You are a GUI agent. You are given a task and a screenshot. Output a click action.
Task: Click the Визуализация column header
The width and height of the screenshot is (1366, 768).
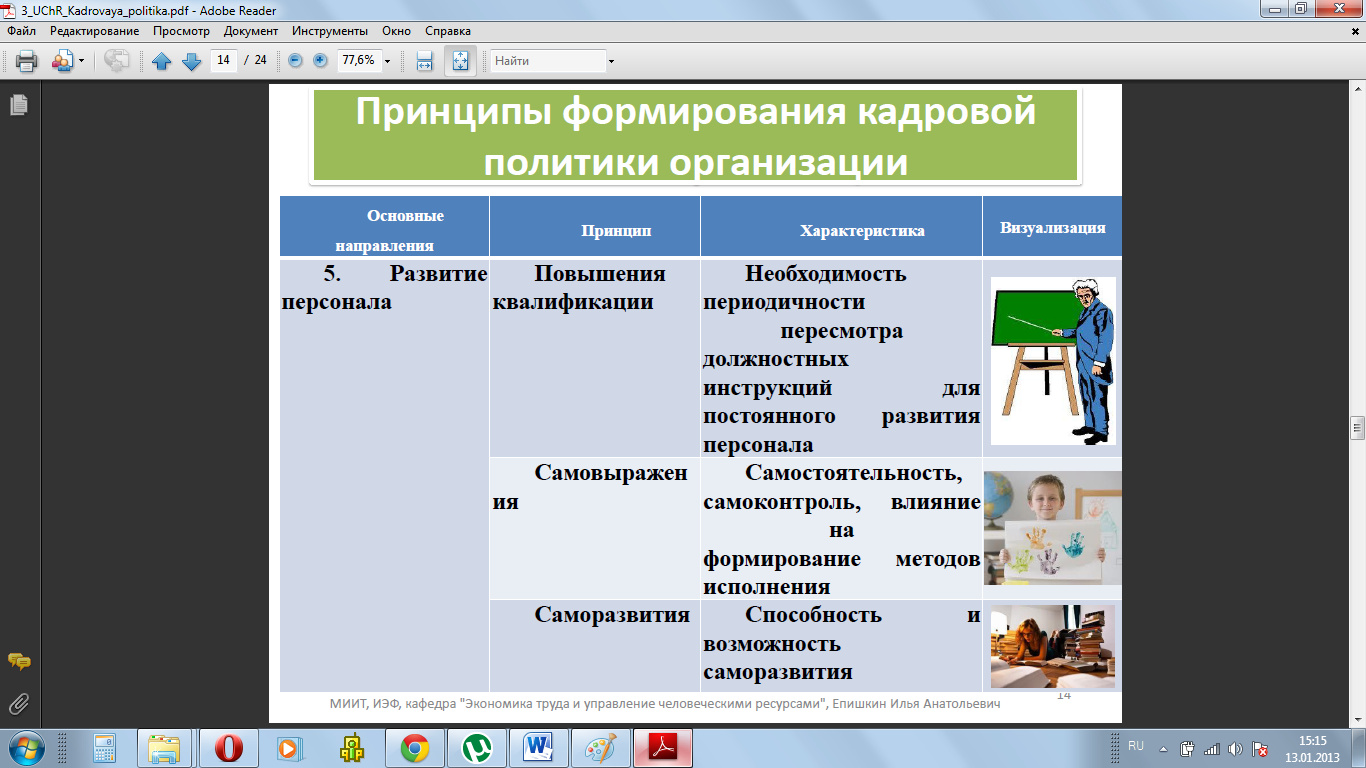pos(1052,227)
